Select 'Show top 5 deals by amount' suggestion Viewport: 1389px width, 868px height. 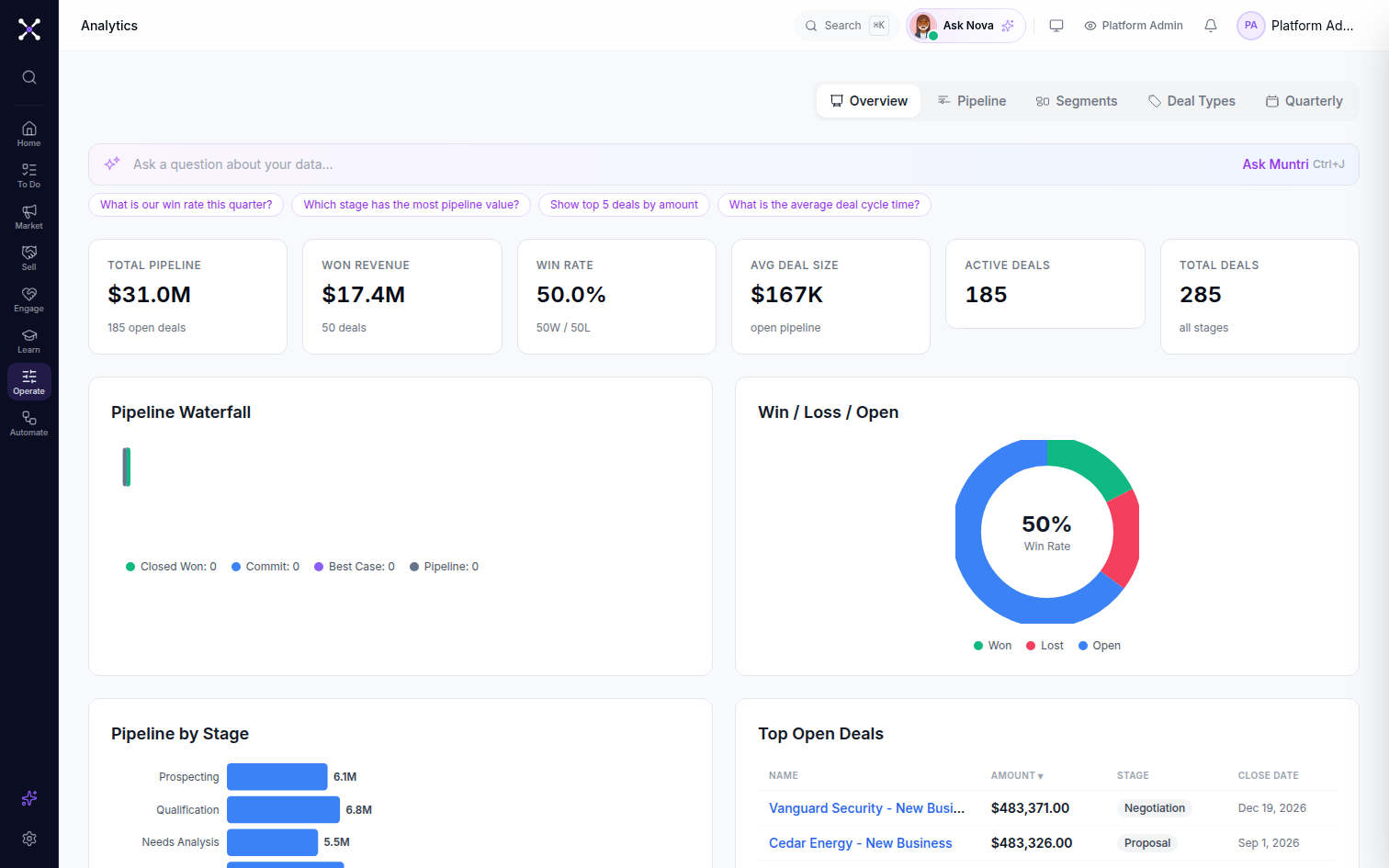pos(624,205)
